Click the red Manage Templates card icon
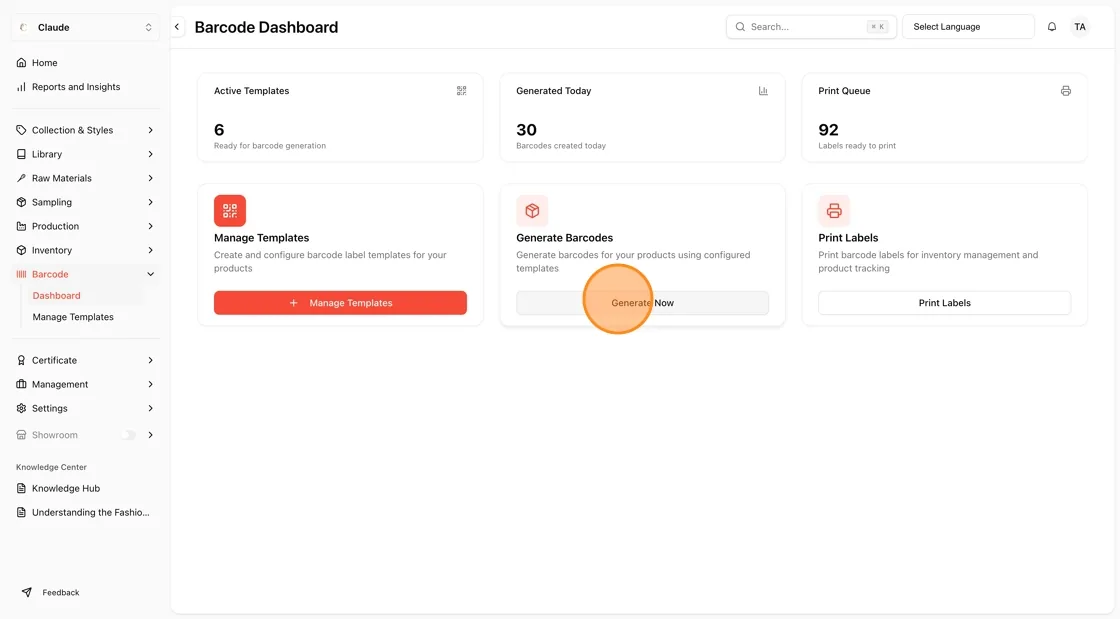 click(230, 211)
